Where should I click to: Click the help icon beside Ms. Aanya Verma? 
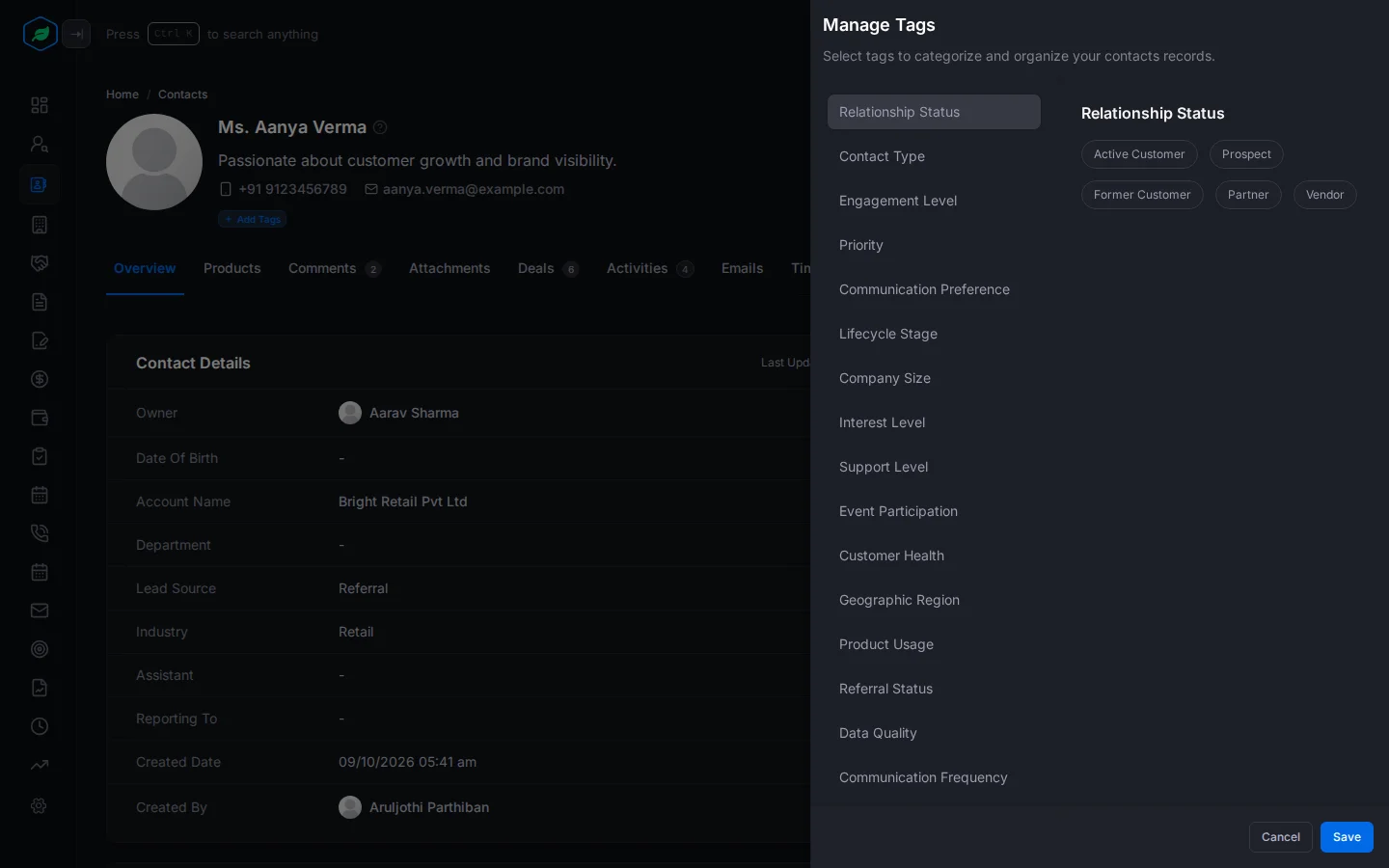point(380,127)
